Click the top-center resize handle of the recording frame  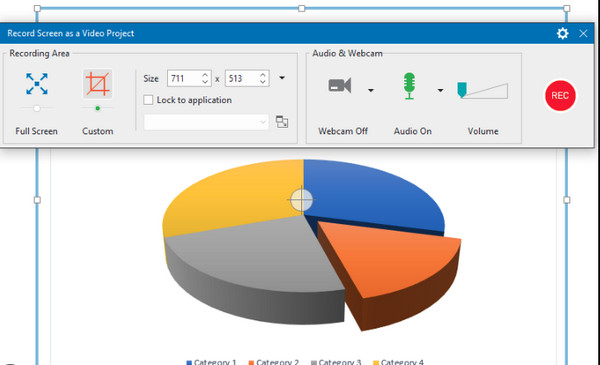(302, 8)
